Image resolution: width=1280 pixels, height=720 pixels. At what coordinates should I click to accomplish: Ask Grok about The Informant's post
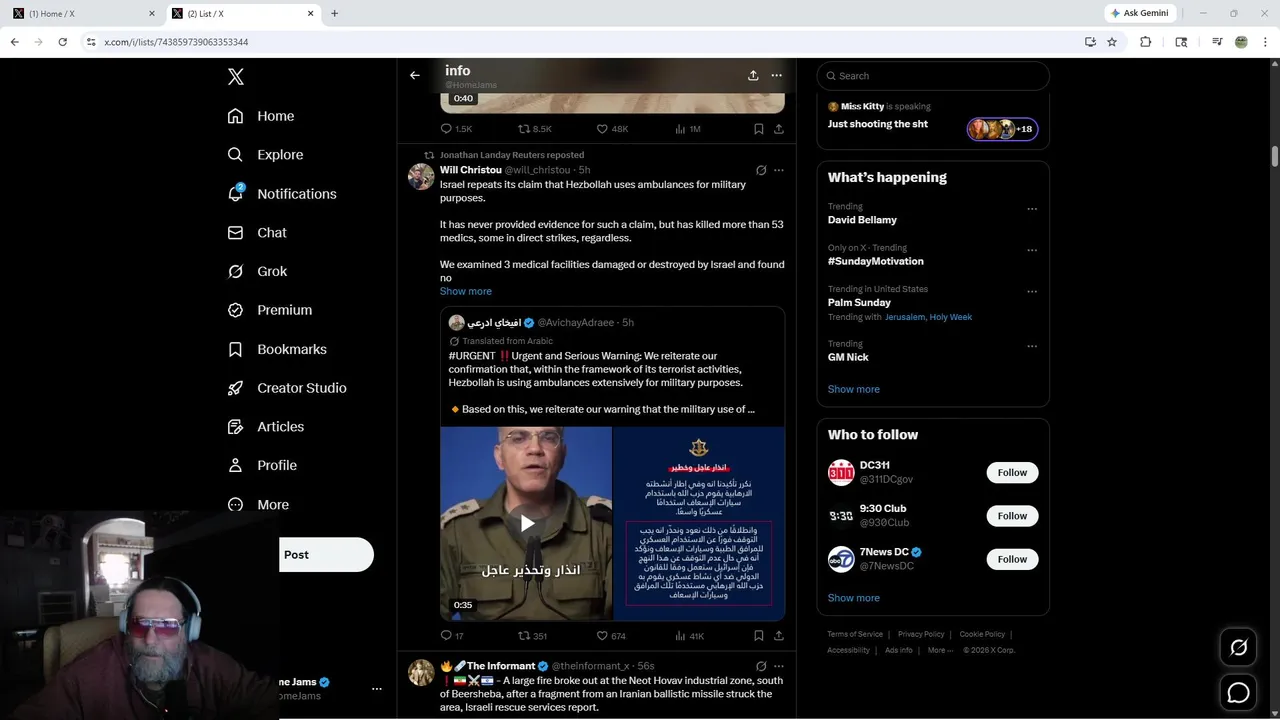[761, 666]
